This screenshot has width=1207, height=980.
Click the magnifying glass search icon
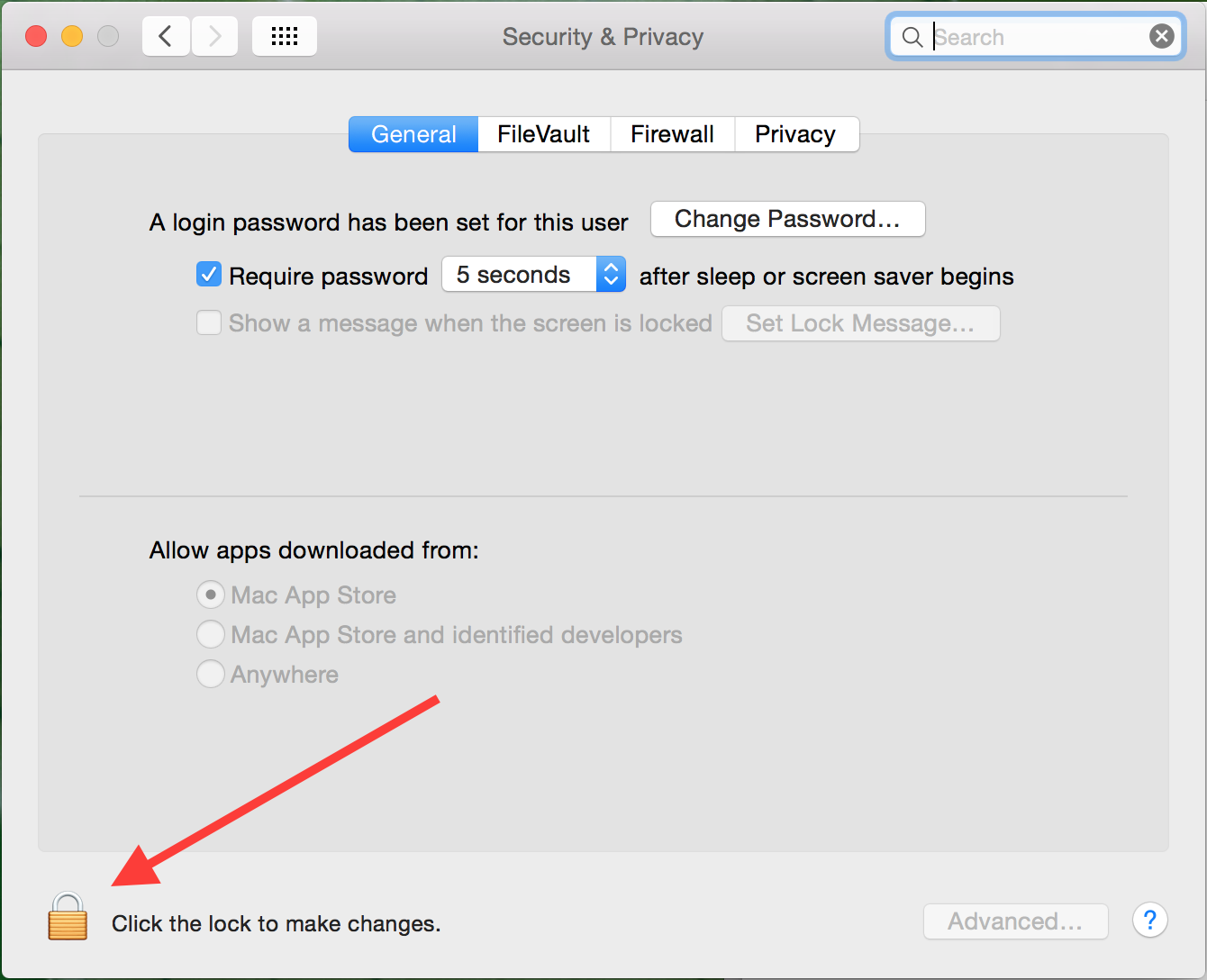[x=912, y=37]
